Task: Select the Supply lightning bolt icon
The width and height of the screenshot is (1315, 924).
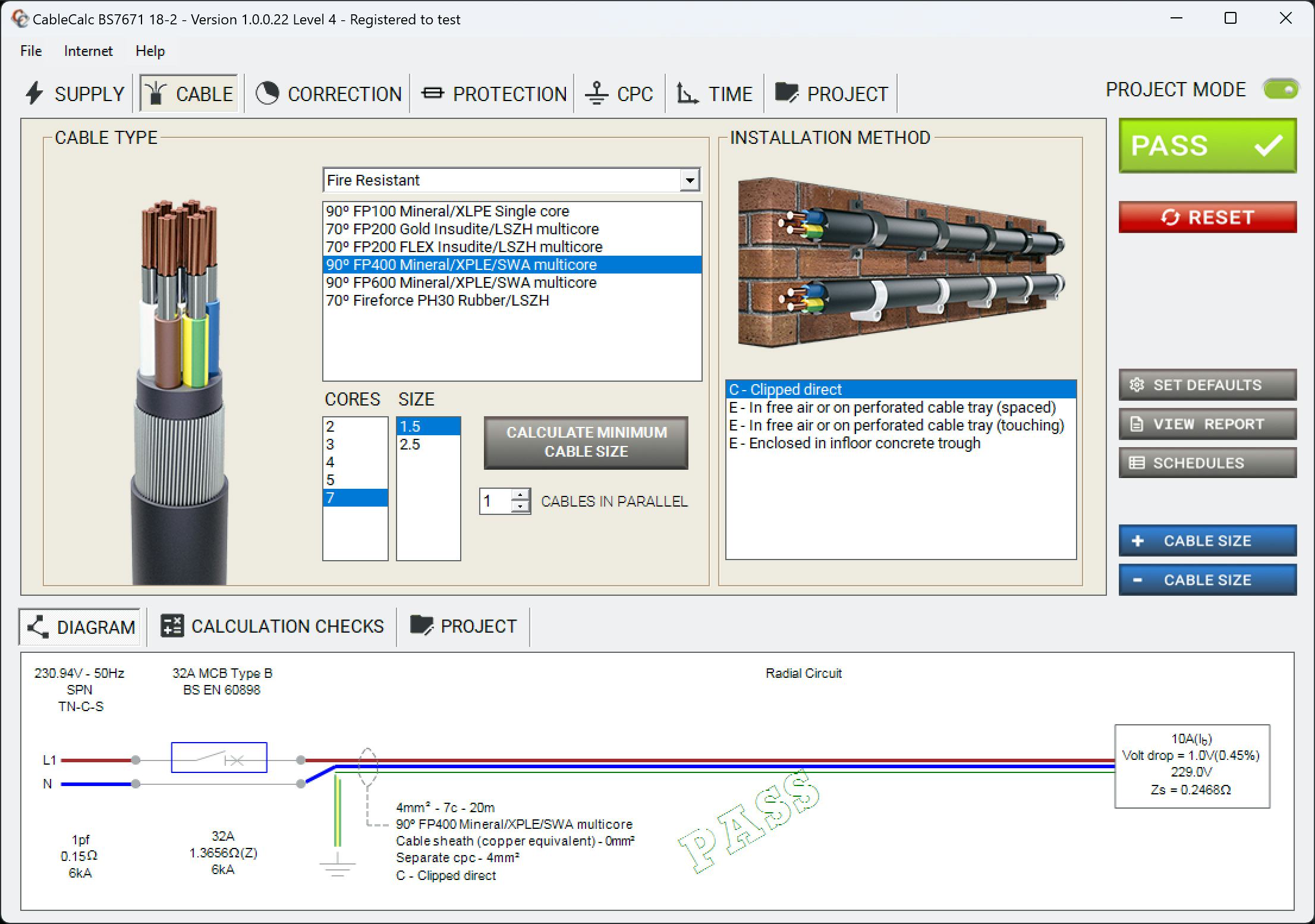Action: point(34,93)
